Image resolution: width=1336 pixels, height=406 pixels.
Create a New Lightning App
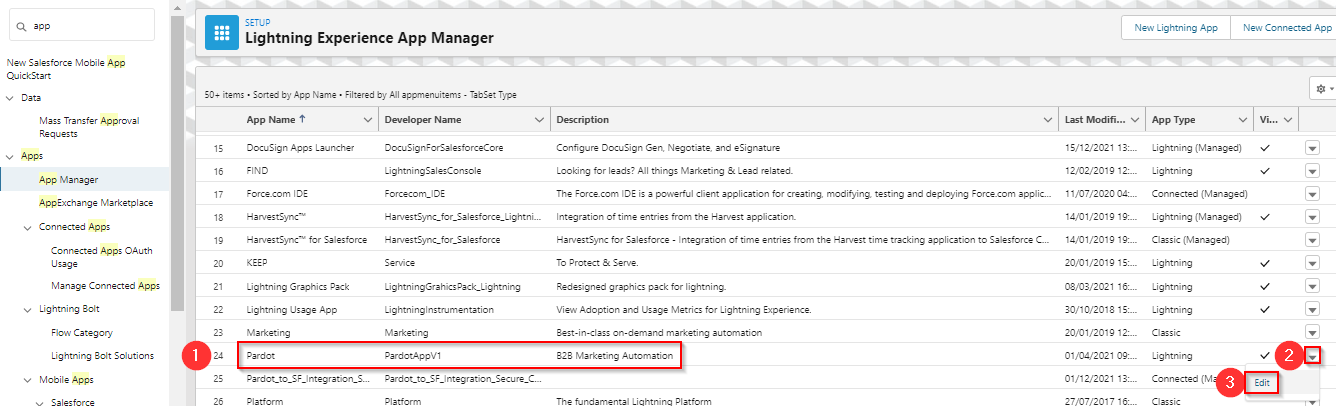pos(1176,28)
